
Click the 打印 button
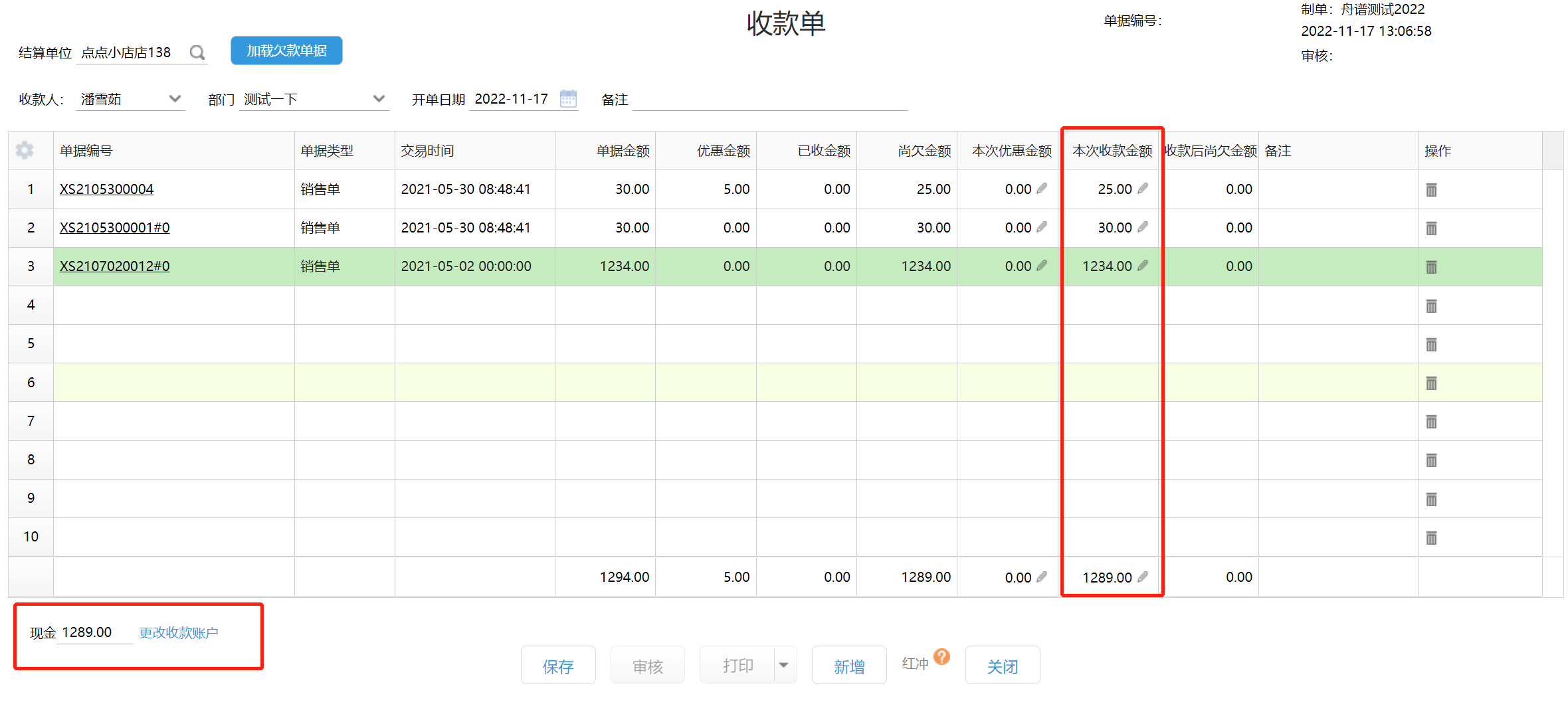coord(737,666)
